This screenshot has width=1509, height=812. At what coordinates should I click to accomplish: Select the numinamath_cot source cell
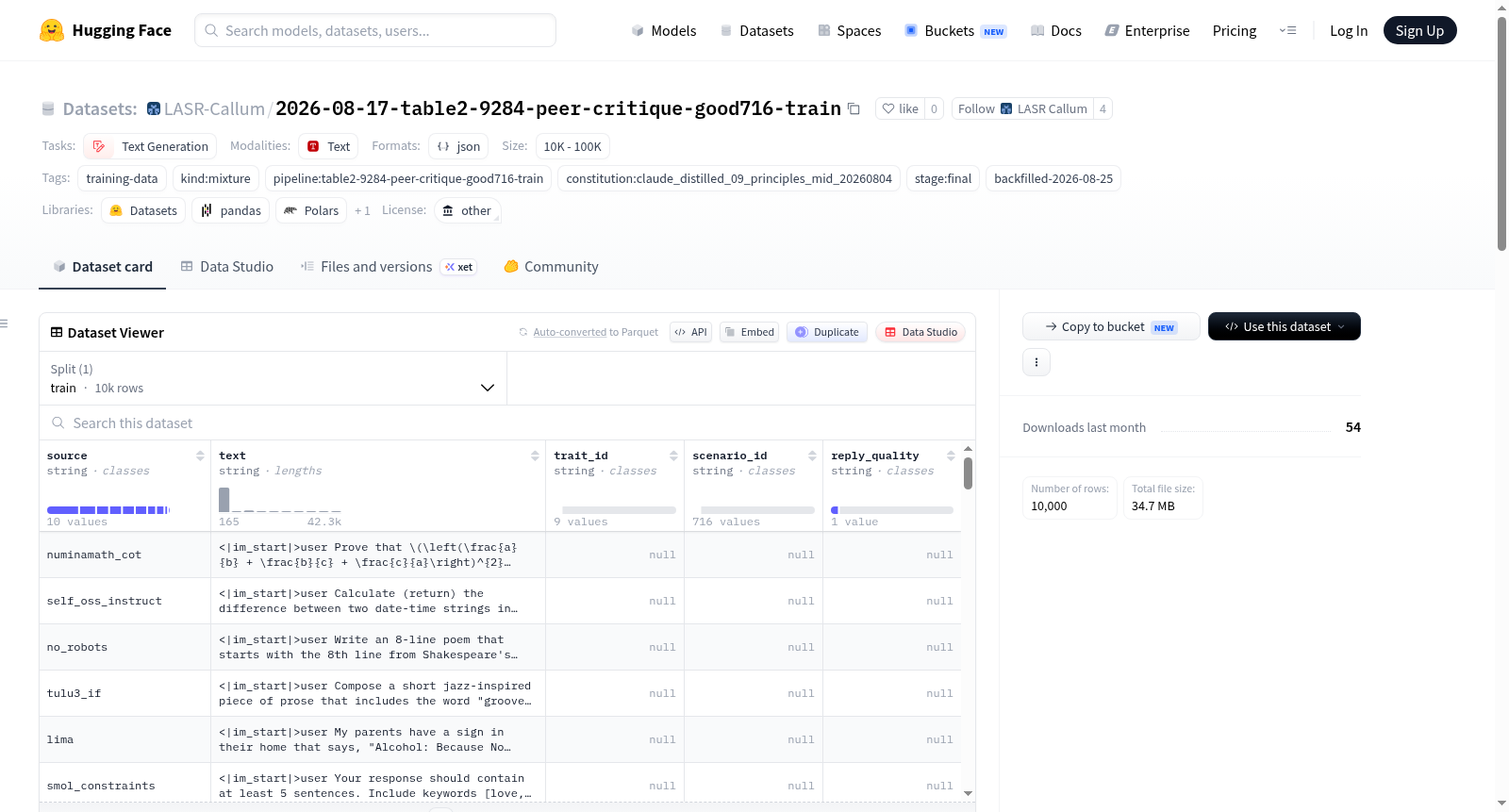coord(124,555)
